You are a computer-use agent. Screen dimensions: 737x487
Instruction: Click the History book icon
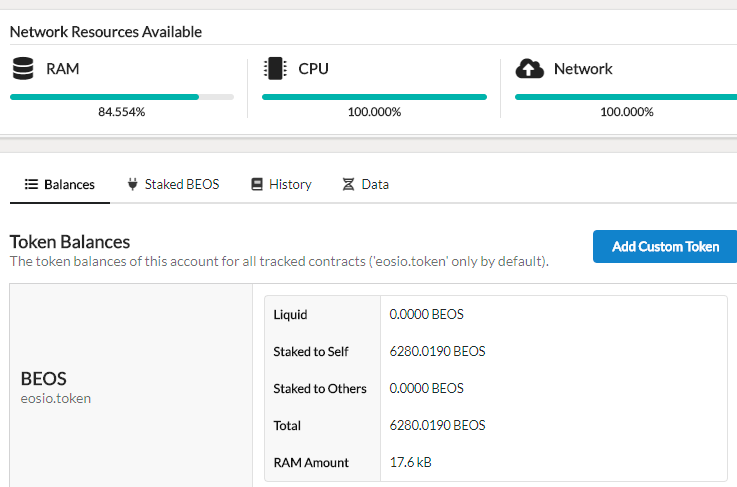(257, 184)
